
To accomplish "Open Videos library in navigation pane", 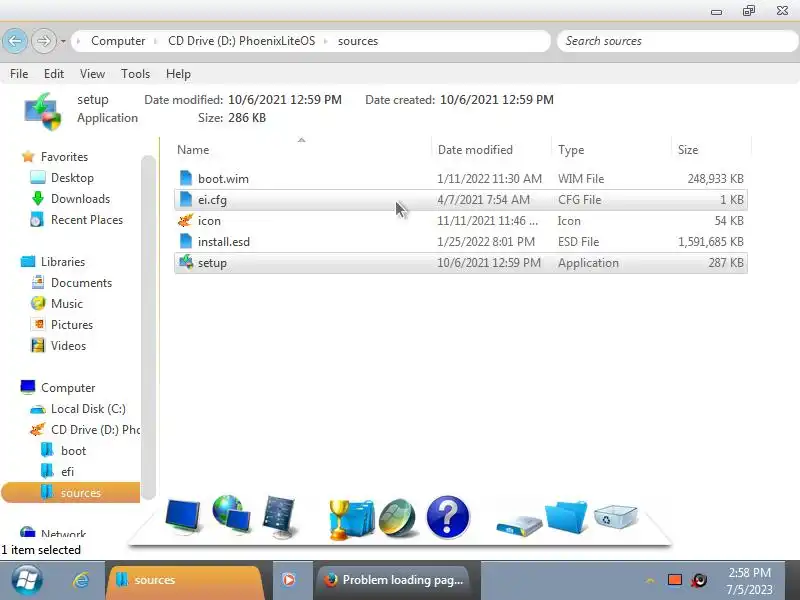I will pos(68,345).
